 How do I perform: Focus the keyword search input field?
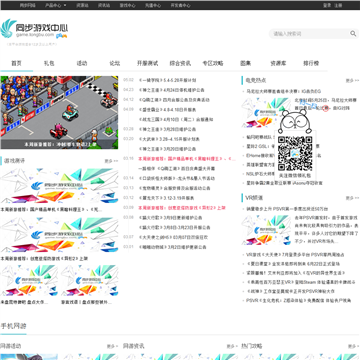point(310,33)
